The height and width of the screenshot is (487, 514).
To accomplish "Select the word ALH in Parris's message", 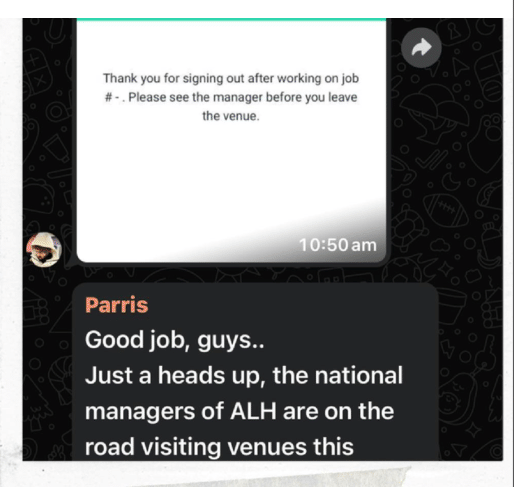I will point(253,411).
